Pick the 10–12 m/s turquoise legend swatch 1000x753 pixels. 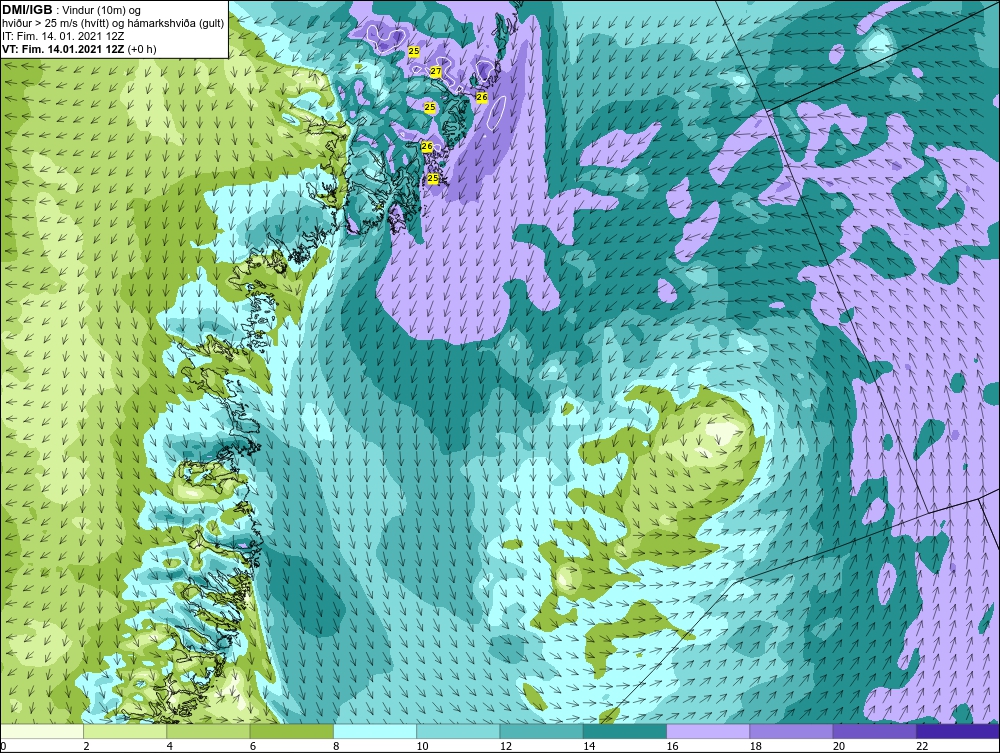click(x=458, y=731)
